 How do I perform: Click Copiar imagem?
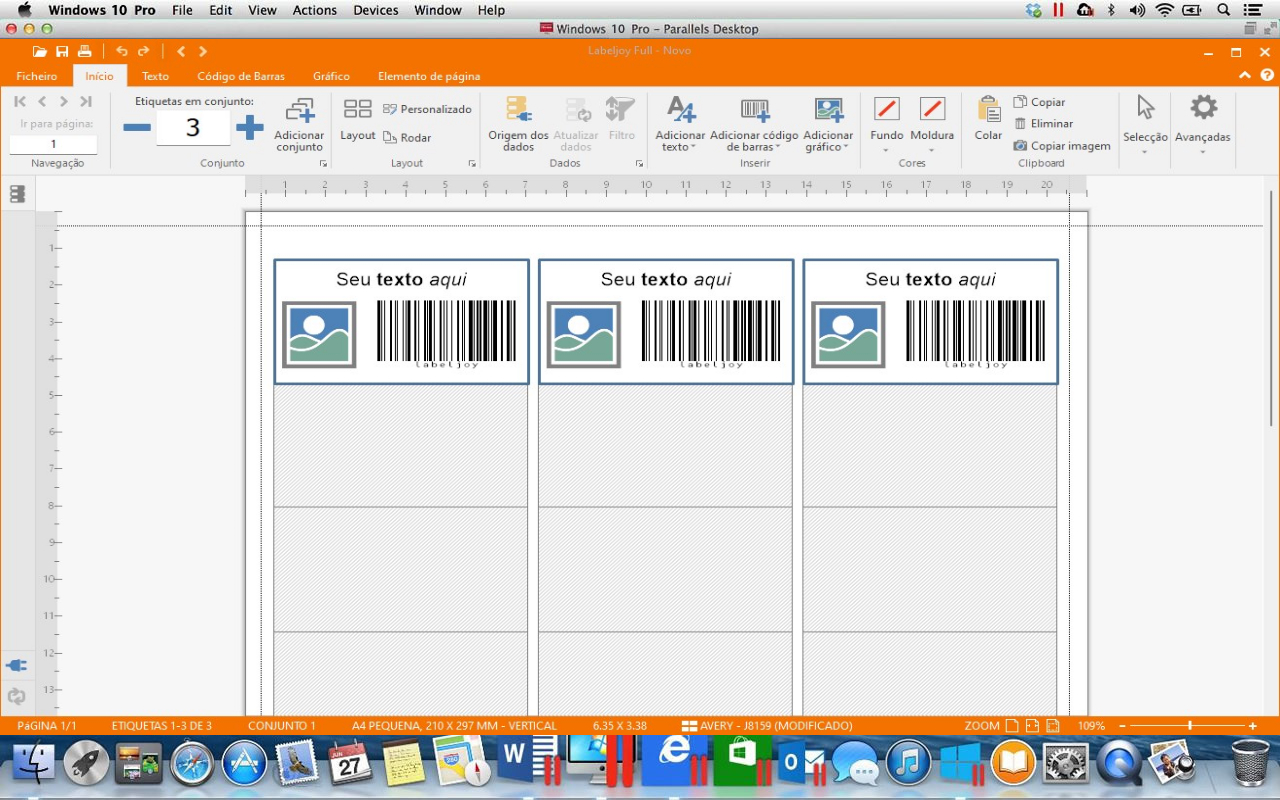1062,146
